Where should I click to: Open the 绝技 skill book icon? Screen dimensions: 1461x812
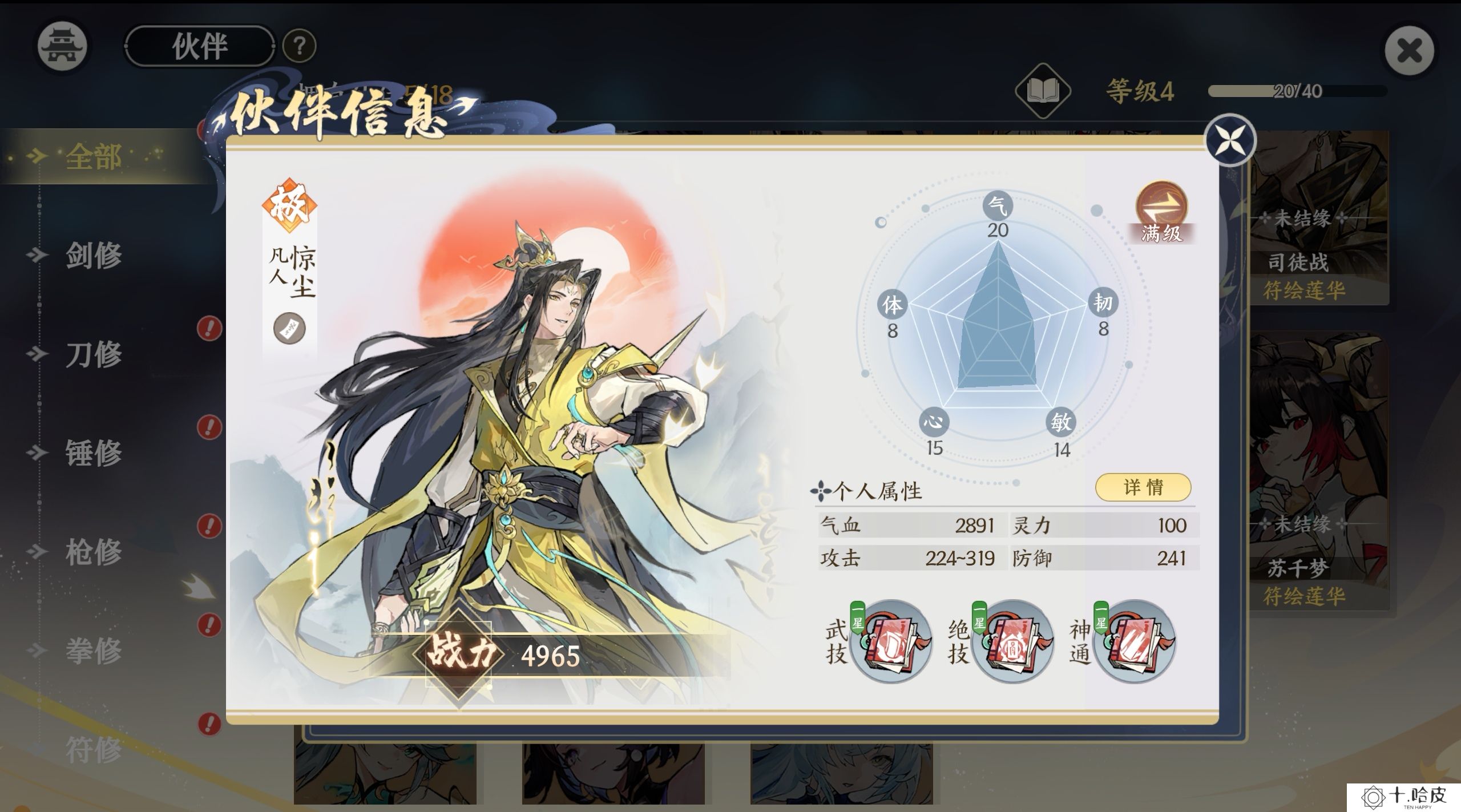1012,641
